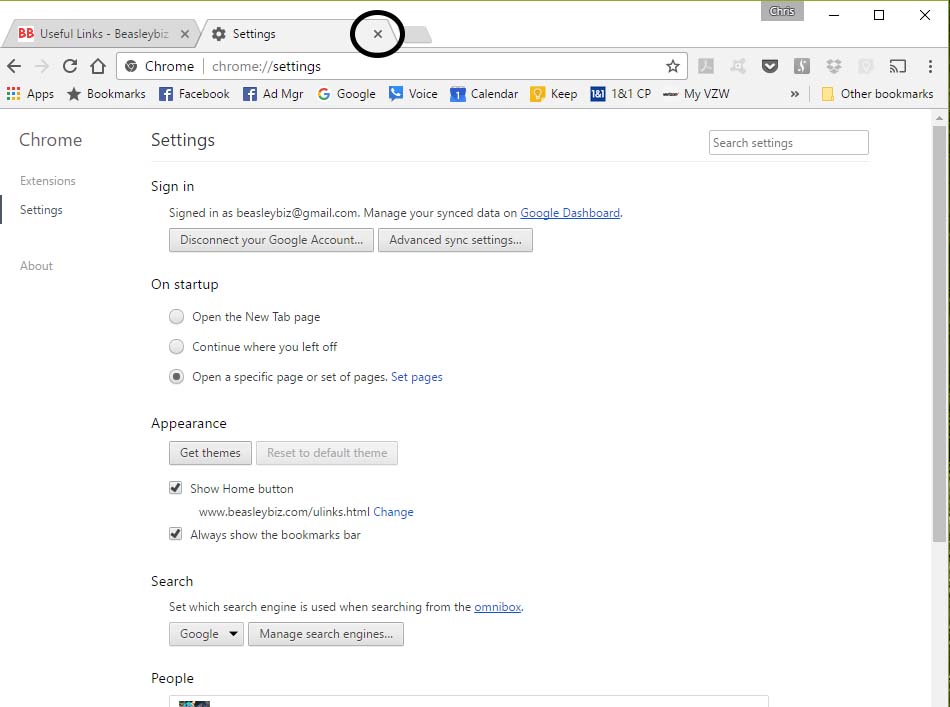Image resolution: width=950 pixels, height=707 pixels.
Task: Uncheck Always show the bookmarks bar
Action: click(175, 534)
